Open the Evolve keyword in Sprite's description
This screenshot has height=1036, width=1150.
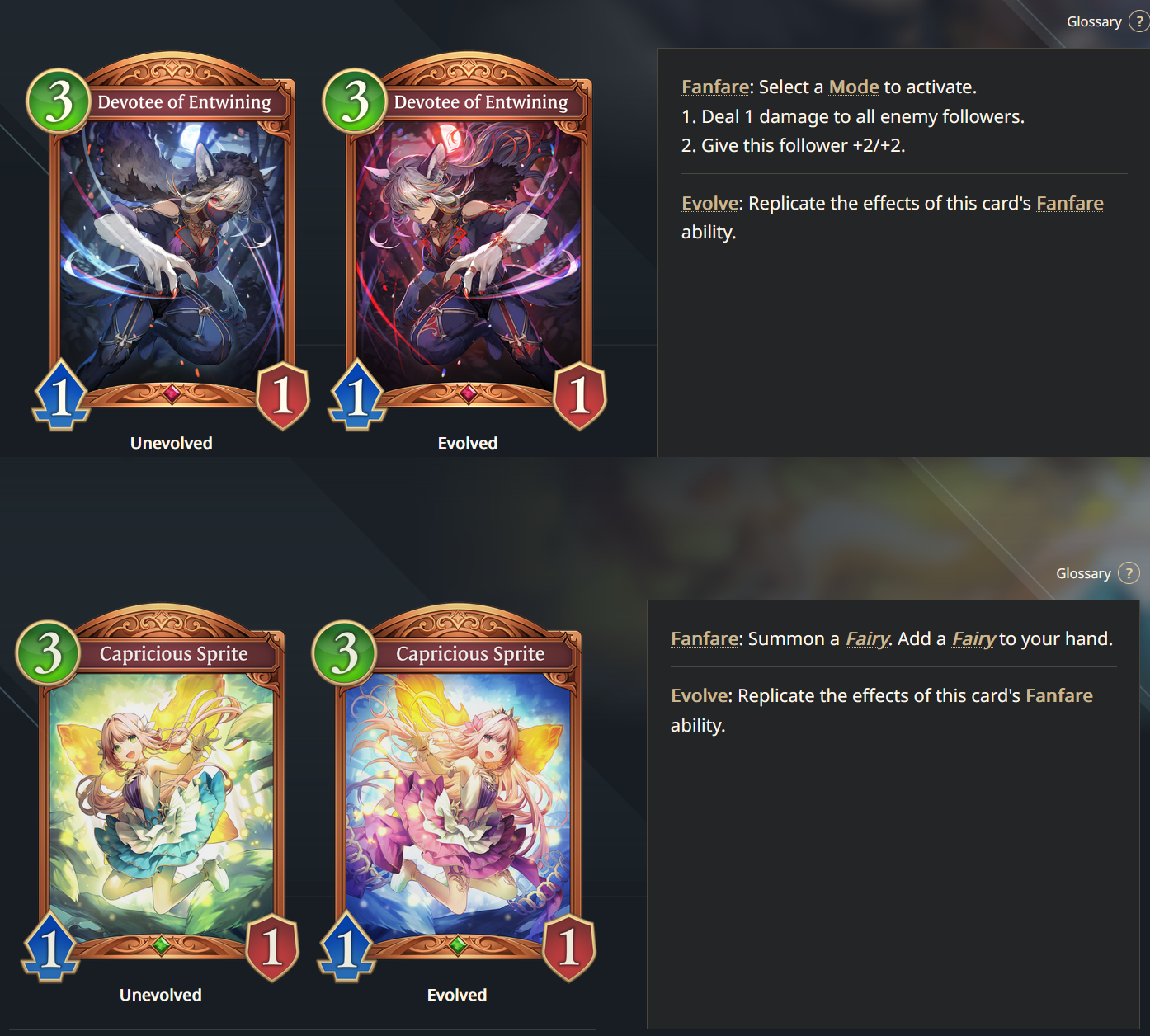699,695
